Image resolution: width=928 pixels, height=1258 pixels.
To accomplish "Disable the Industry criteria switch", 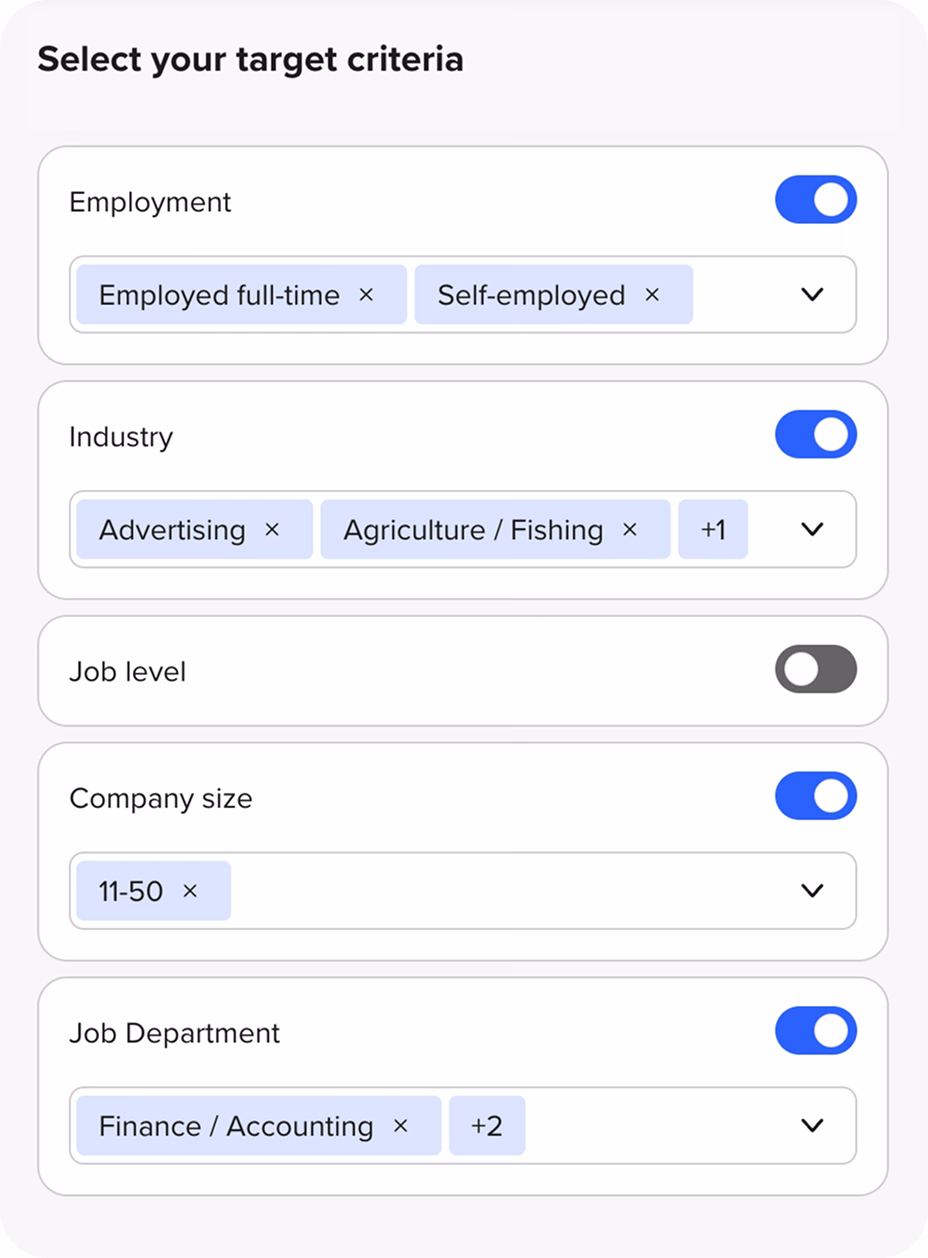I will coord(815,435).
